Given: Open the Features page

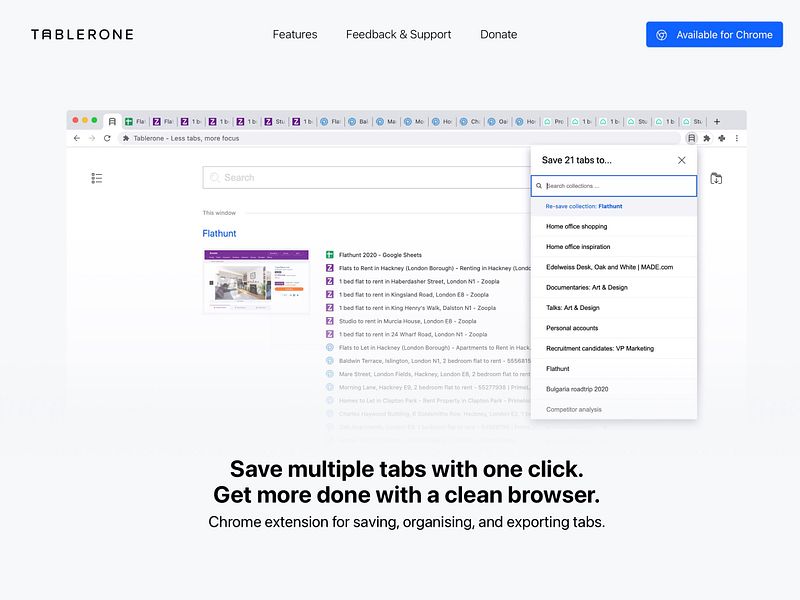Looking at the screenshot, I should point(295,34).
